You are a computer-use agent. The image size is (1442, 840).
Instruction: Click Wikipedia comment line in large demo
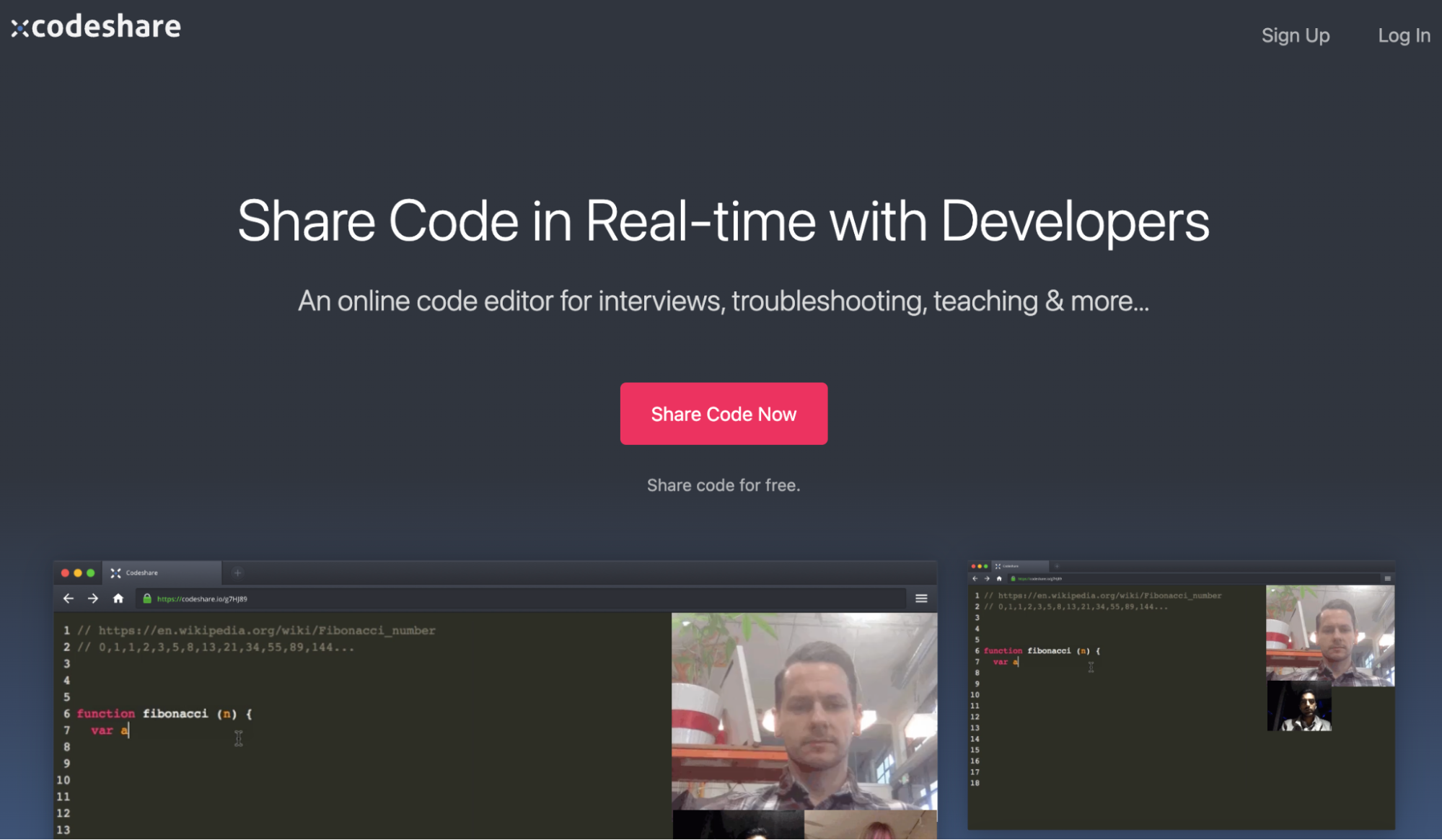256,630
